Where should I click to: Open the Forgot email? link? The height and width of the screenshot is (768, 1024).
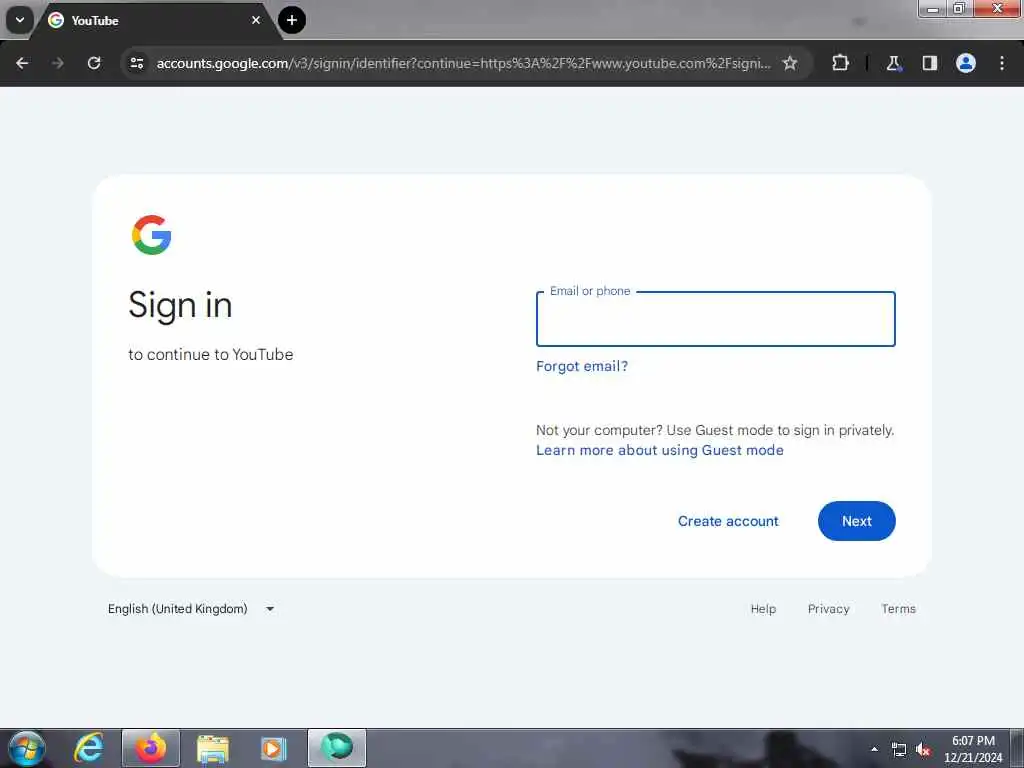click(582, 366)
